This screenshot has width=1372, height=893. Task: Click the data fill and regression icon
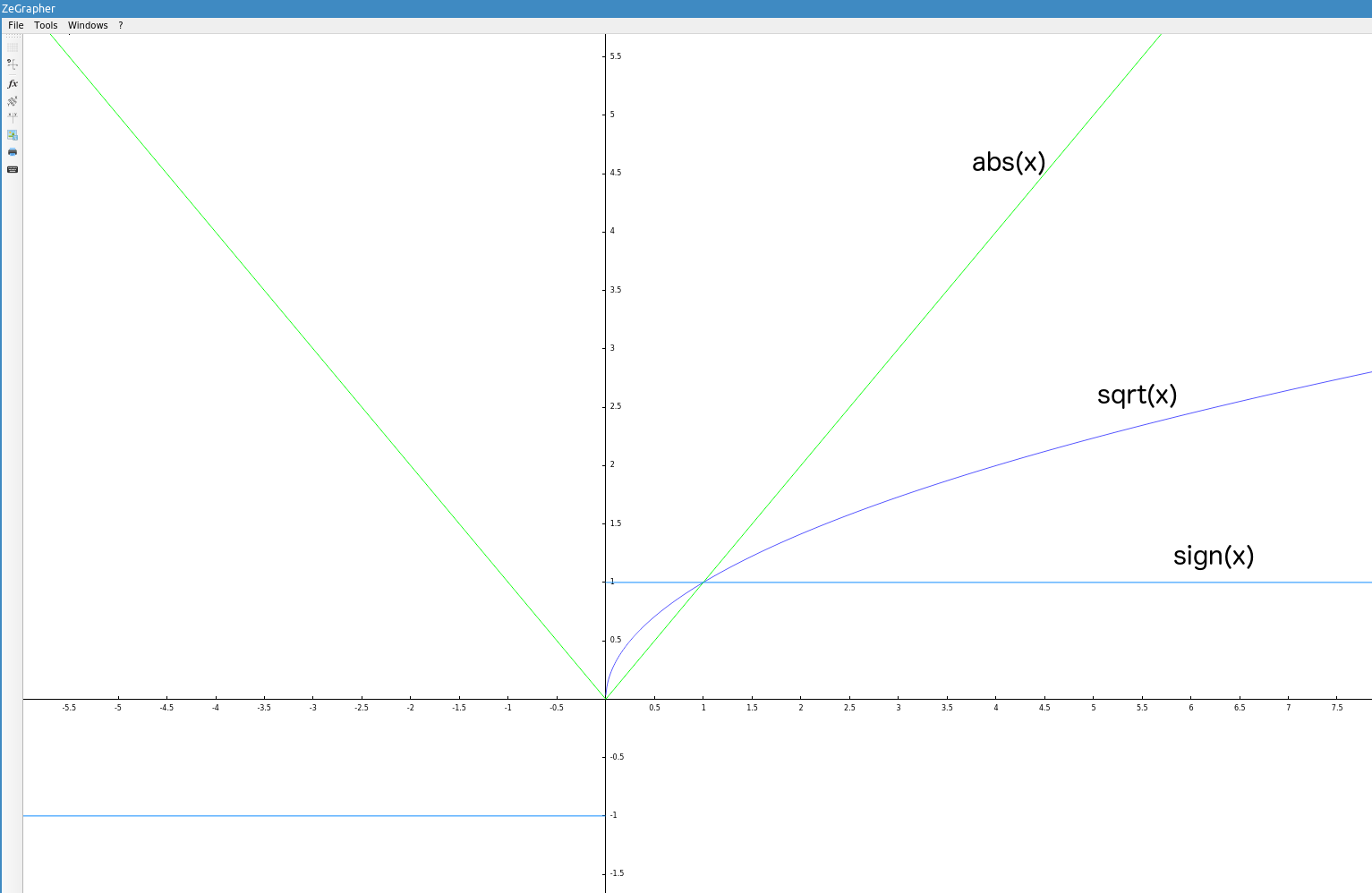13,101
